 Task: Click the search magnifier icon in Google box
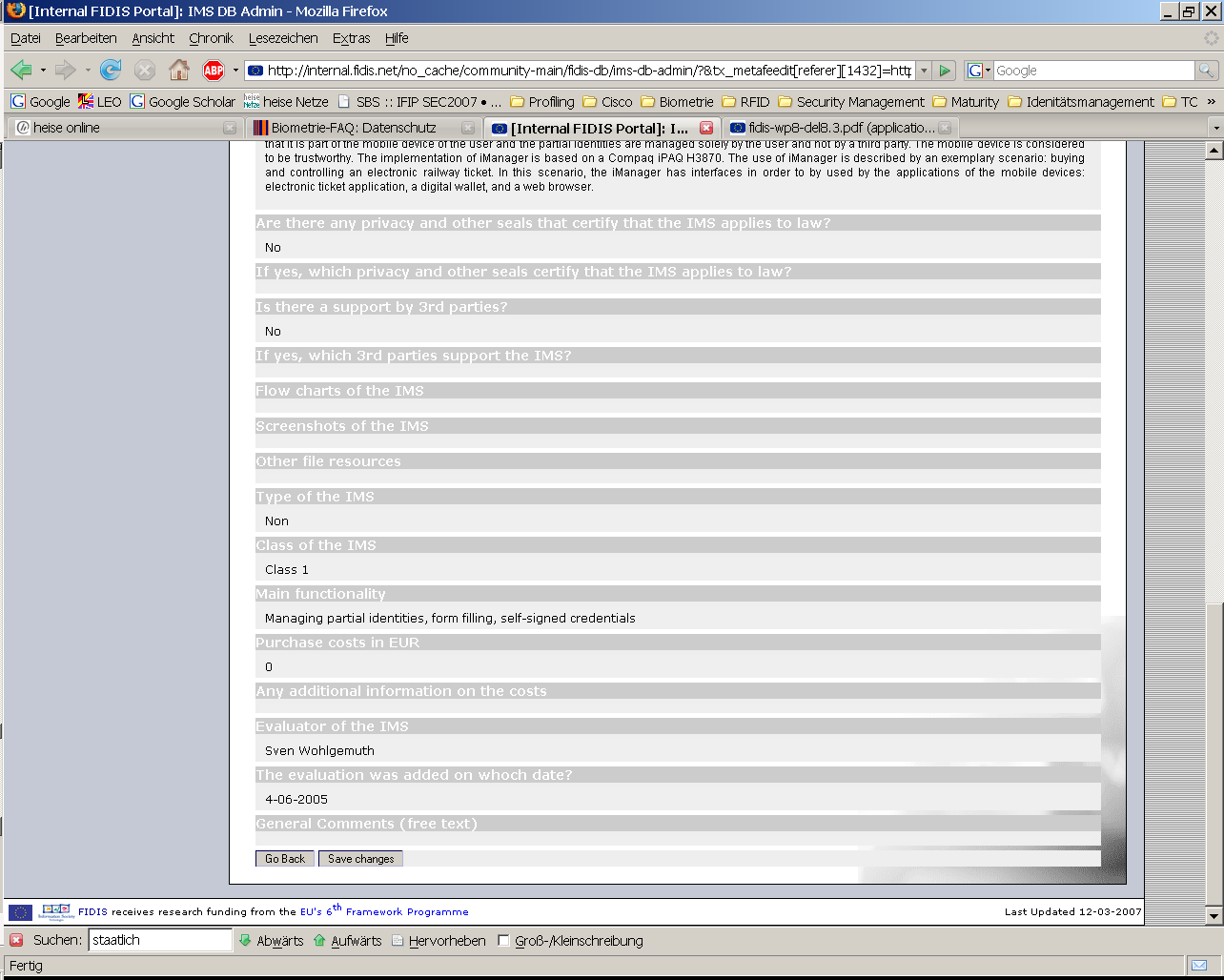click(1206, 71)
